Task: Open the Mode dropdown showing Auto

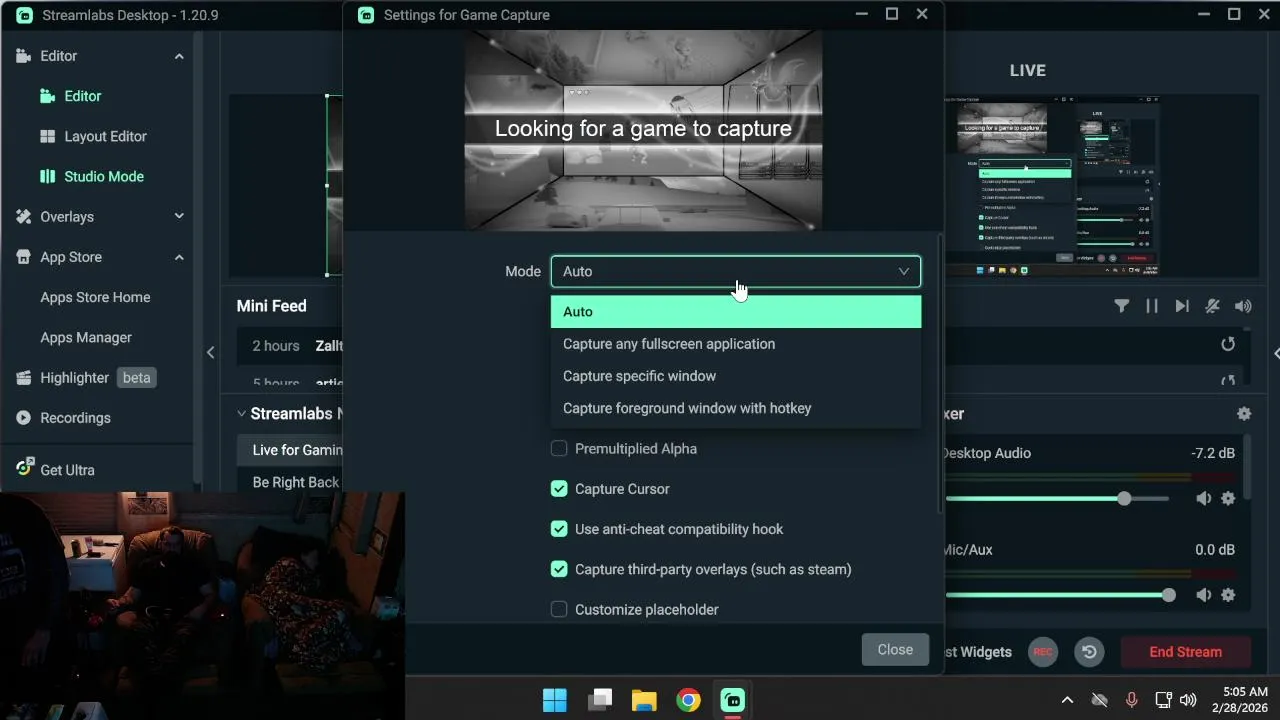Action: (735, 271)
